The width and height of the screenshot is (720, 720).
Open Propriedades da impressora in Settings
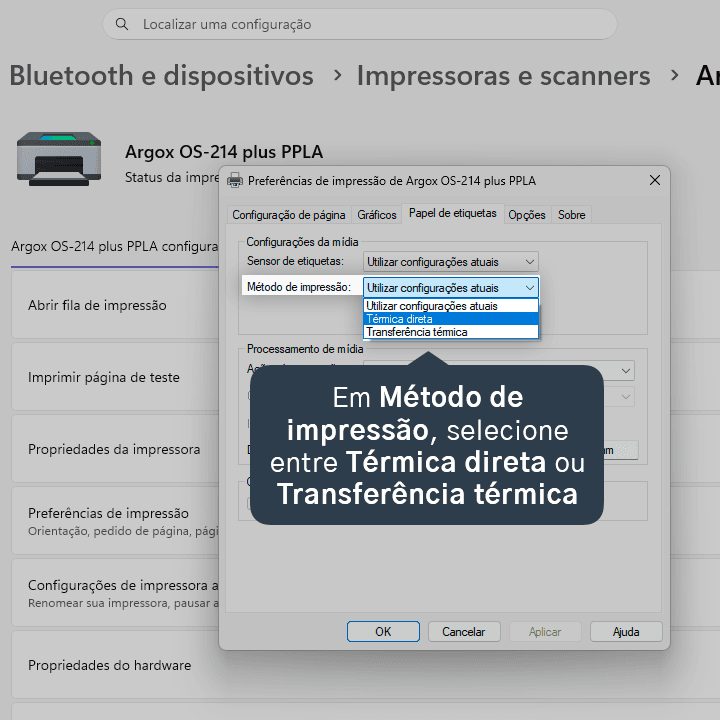click(x=115, y=449)
